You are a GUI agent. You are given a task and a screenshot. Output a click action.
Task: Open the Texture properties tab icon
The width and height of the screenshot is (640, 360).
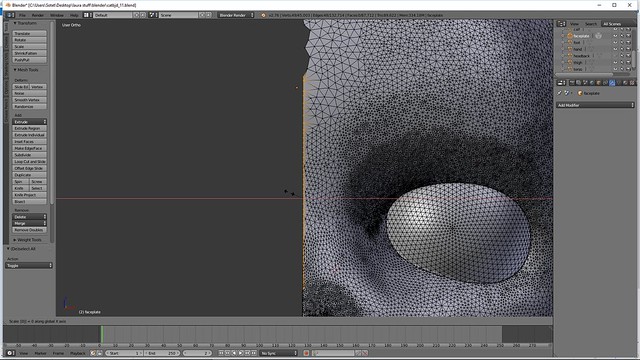click(631, 83)
